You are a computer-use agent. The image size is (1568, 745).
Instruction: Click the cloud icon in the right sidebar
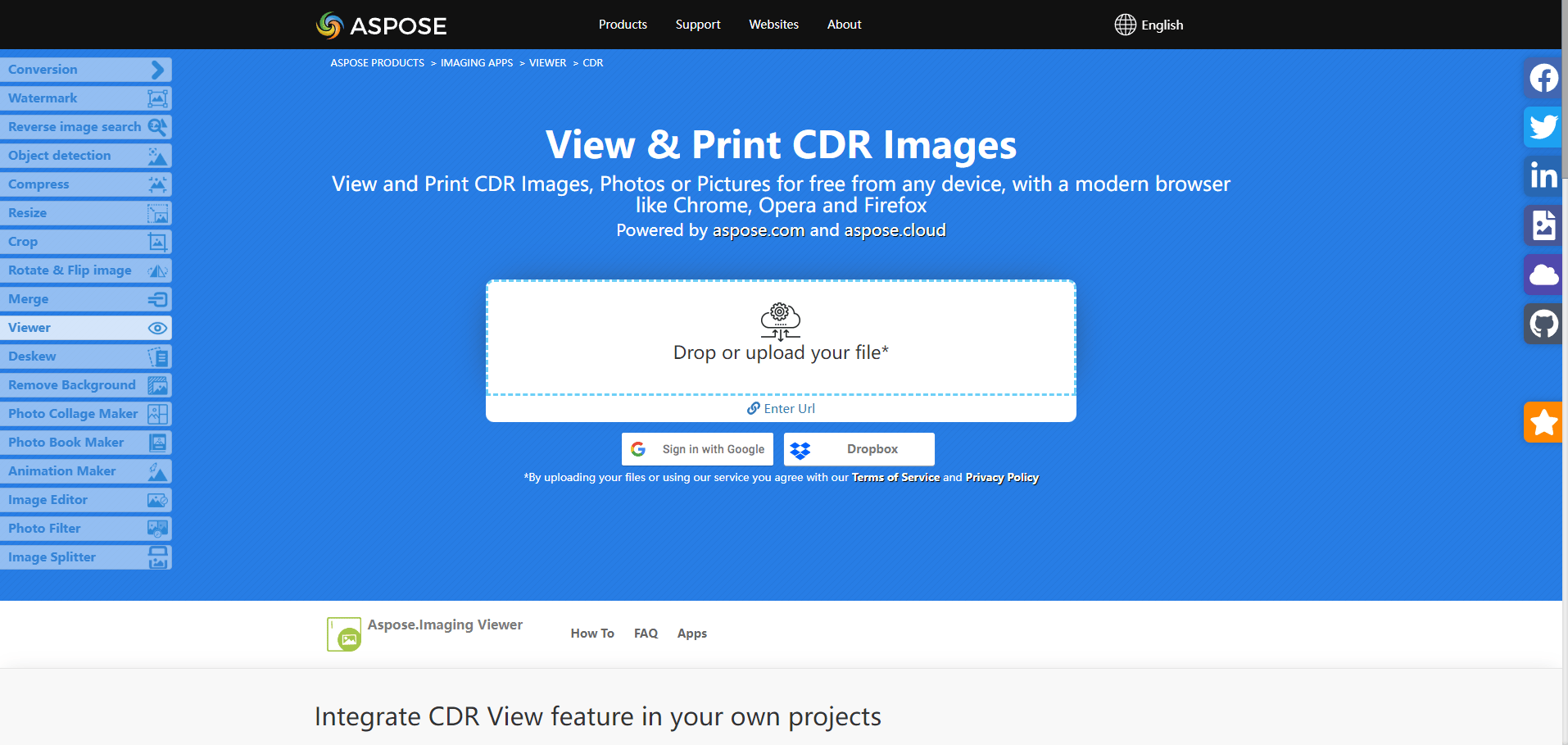tap(1543, 275)
